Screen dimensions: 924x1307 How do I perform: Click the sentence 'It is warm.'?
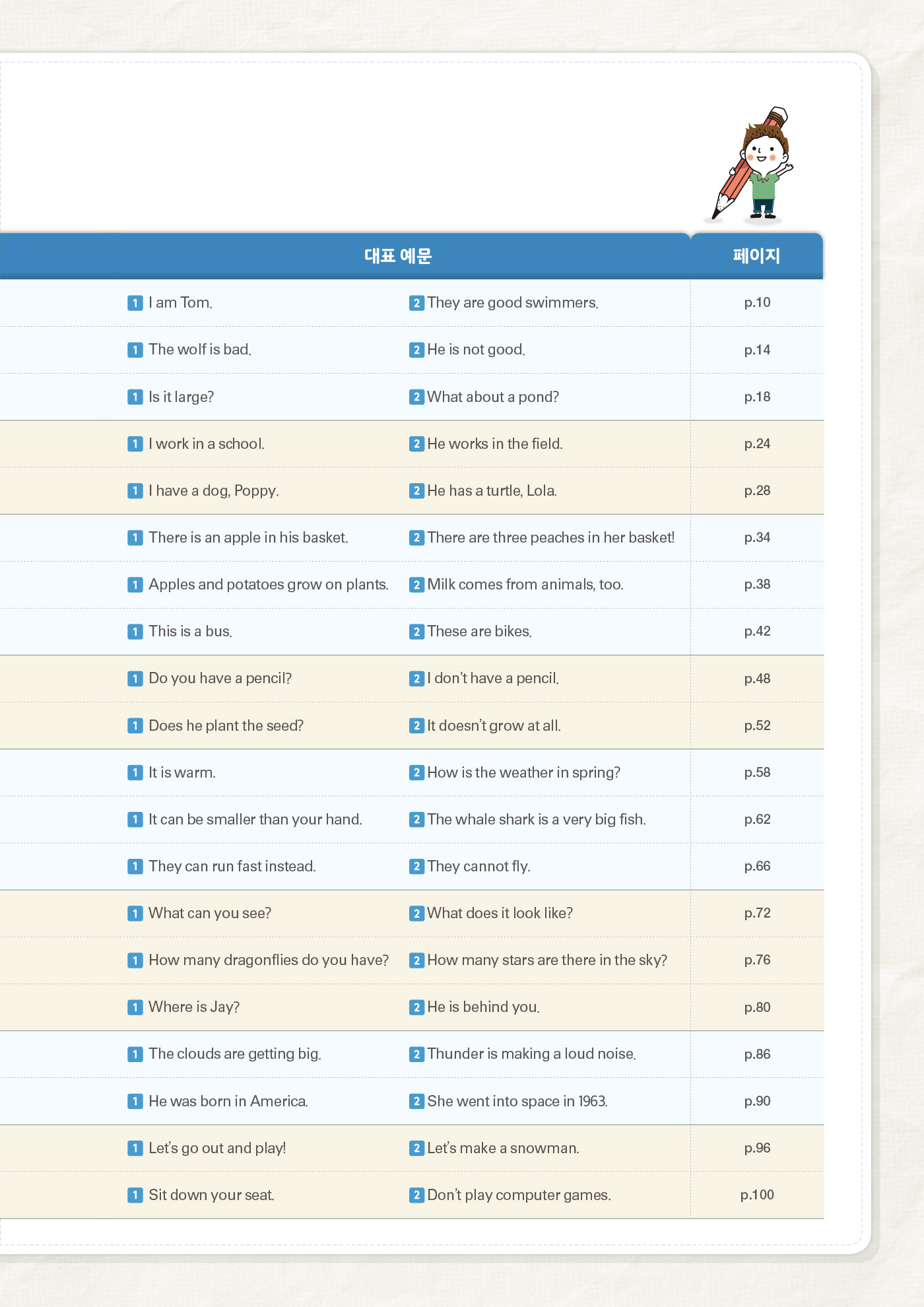click(182, 772)
